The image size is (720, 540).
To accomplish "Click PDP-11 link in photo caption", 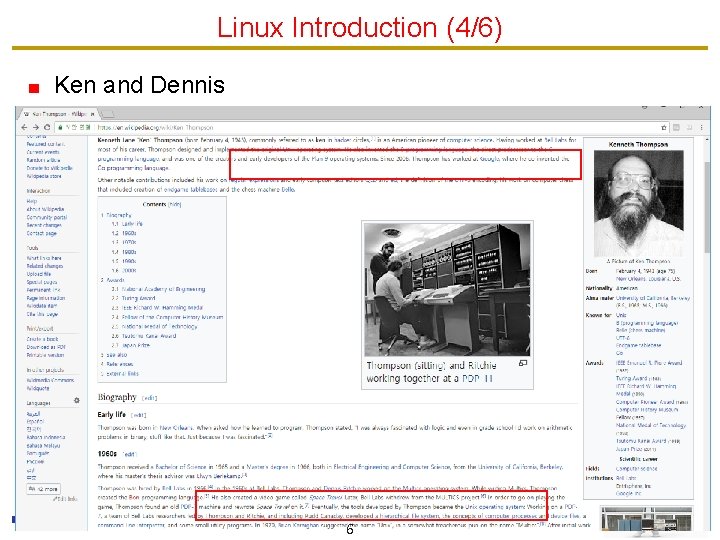I will click(x=477, y=379).
